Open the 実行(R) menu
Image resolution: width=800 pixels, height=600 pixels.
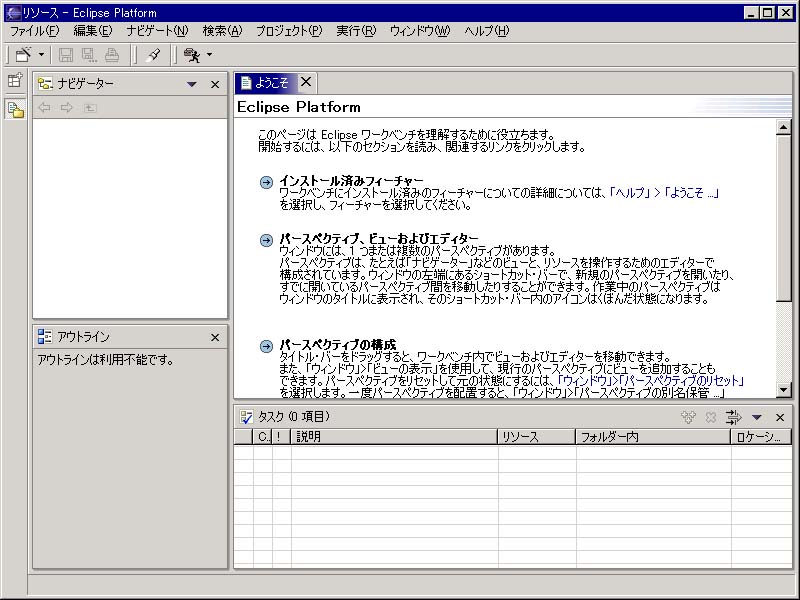356,31
